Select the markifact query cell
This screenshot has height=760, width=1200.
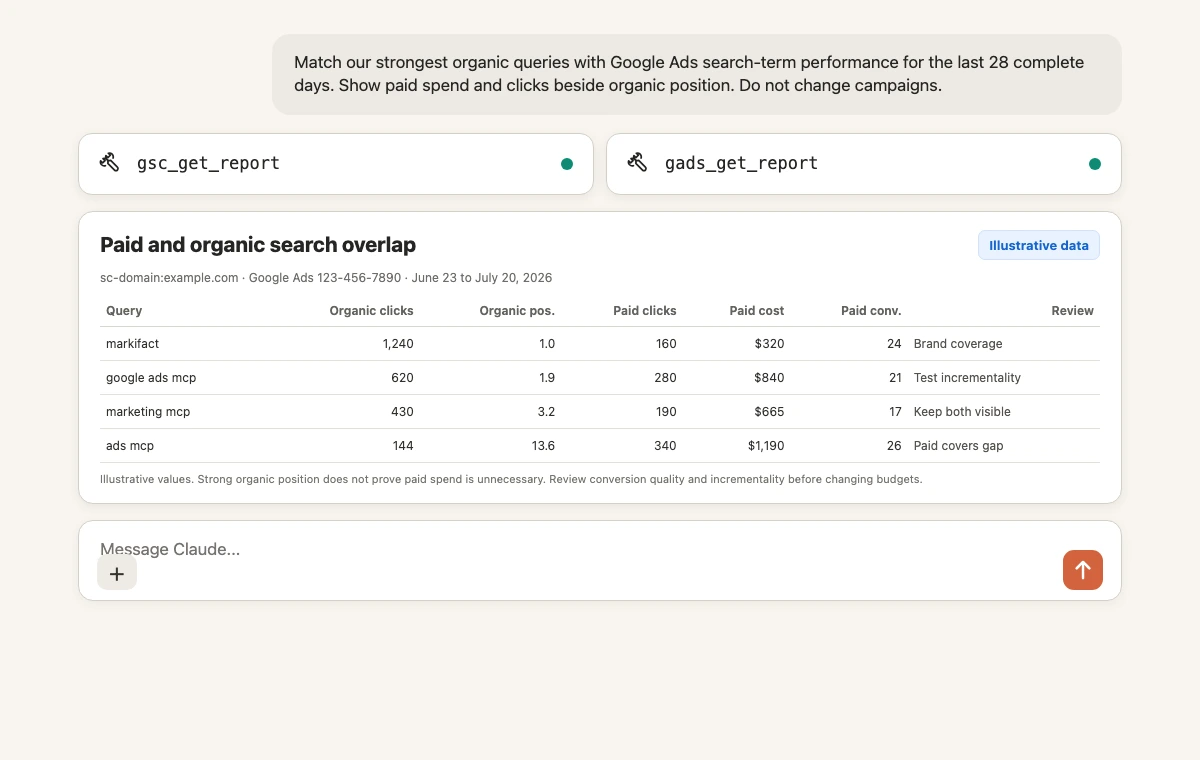(x=133, y=344)
